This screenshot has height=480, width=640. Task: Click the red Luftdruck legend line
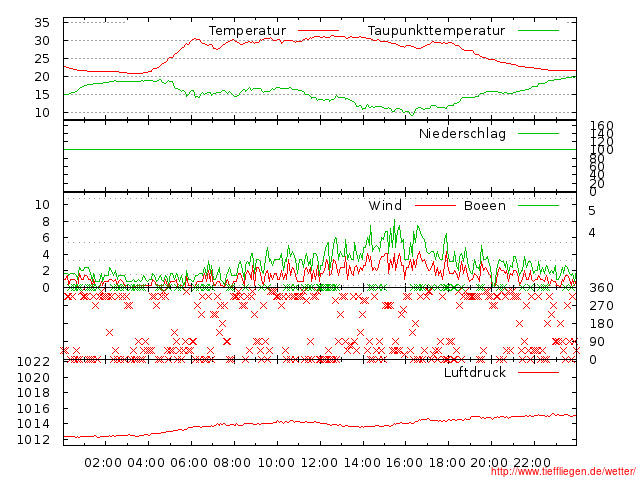click(x=538, y=372)
